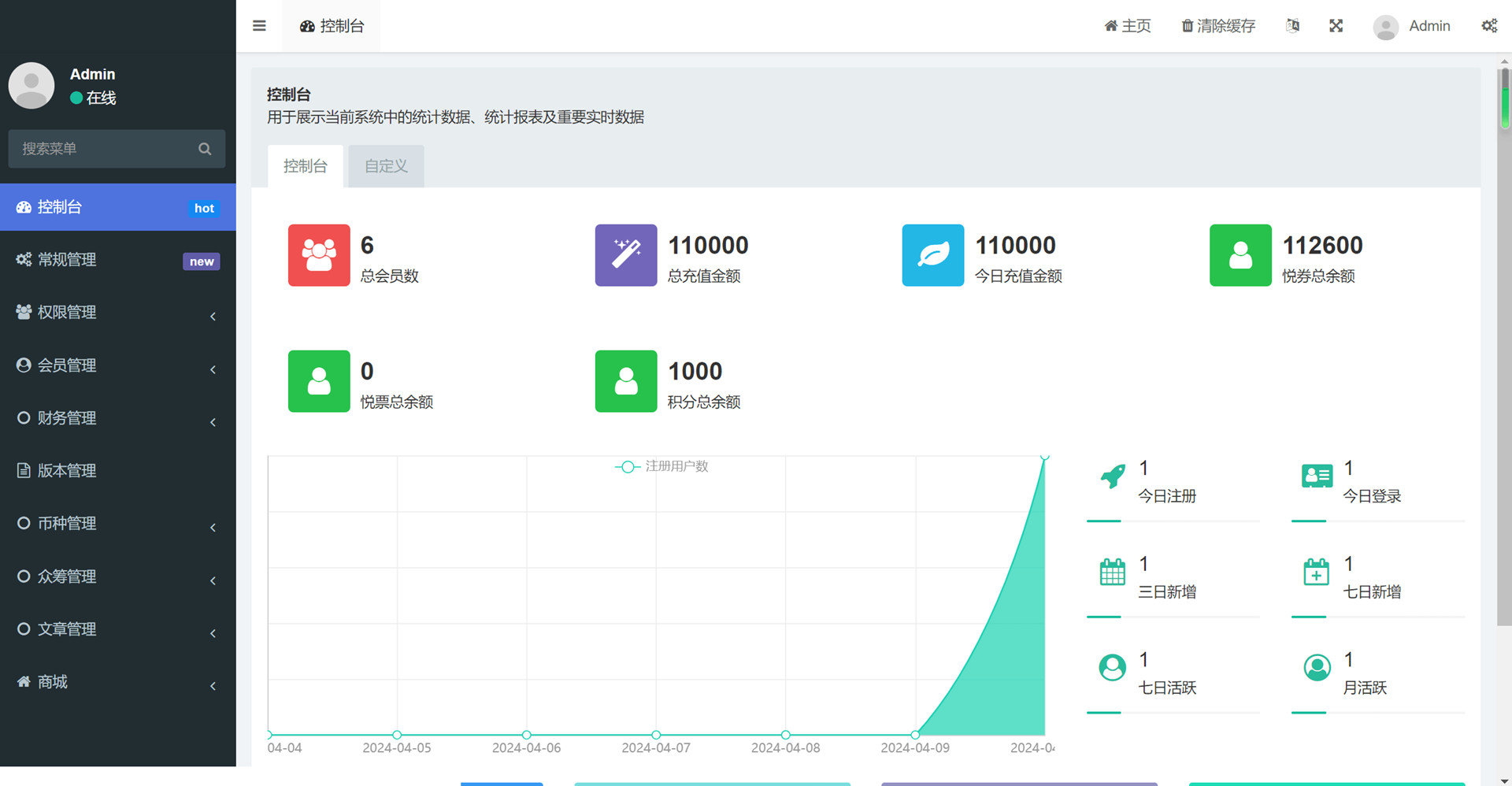Click the user circle icon for 月活跃

tap(1317, 668)
